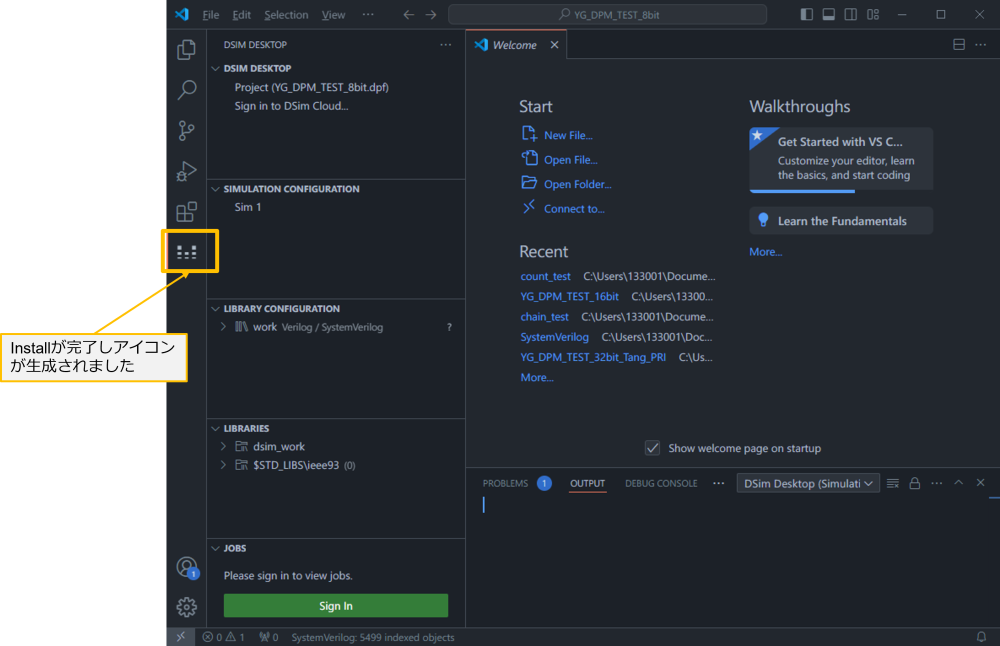Toggle the bottom panel layout icon

pos(828,15)
